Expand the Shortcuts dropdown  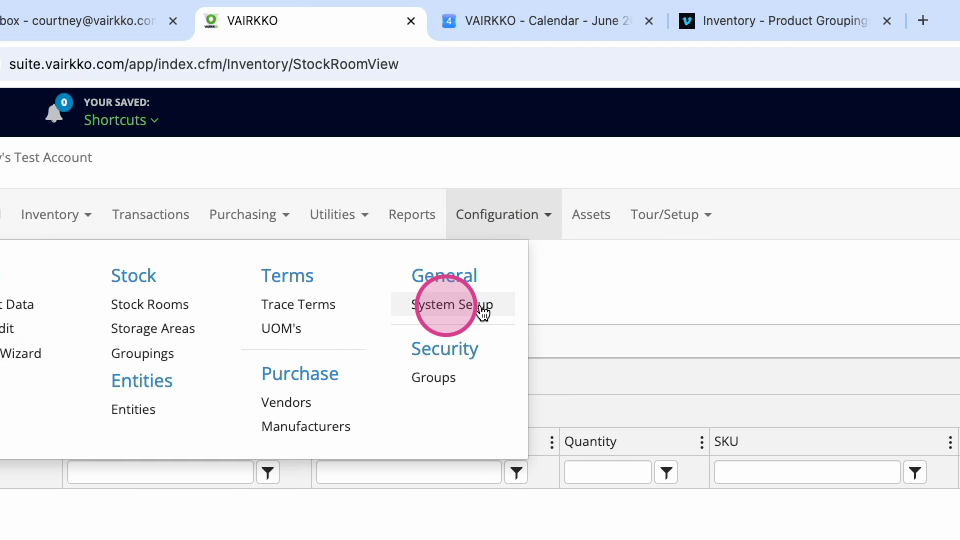121,120
